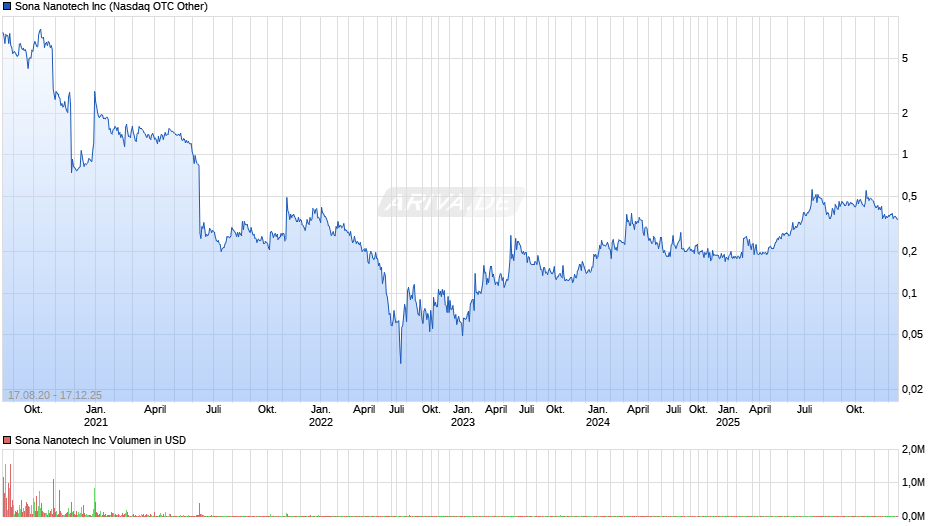Screen dimensions: 940x526
Task: Click the blue Sona Nanotech legend square
Action: click(x=7, y=7)
